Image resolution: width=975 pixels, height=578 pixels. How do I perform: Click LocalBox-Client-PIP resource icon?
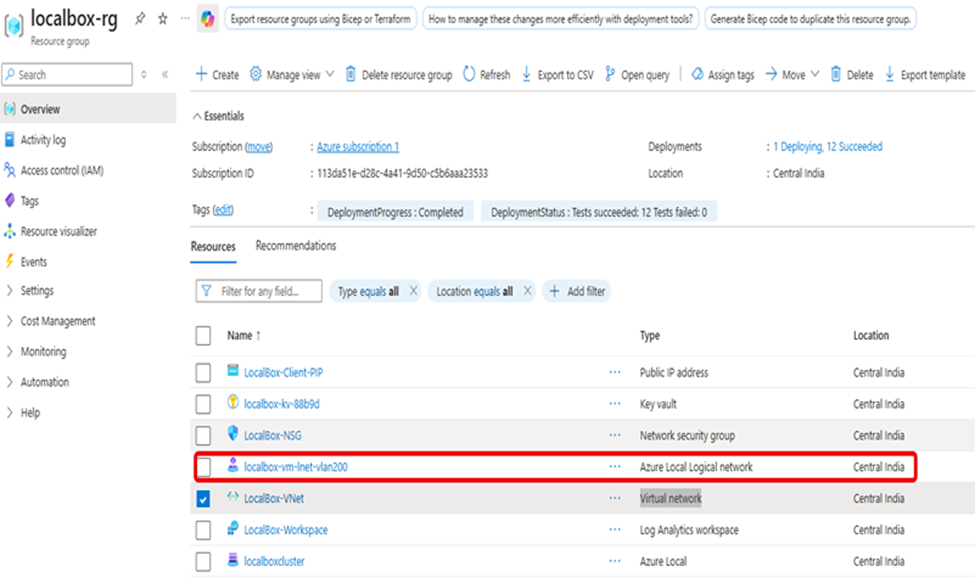click(233, 371)
